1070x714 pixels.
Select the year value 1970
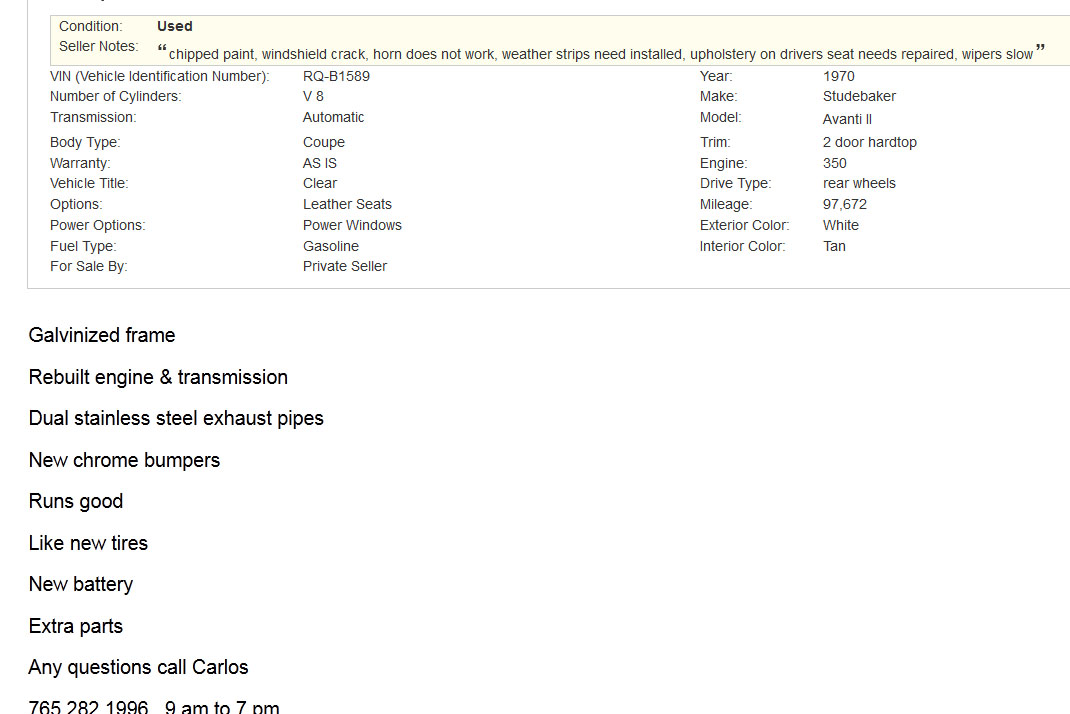coord(839,76)
